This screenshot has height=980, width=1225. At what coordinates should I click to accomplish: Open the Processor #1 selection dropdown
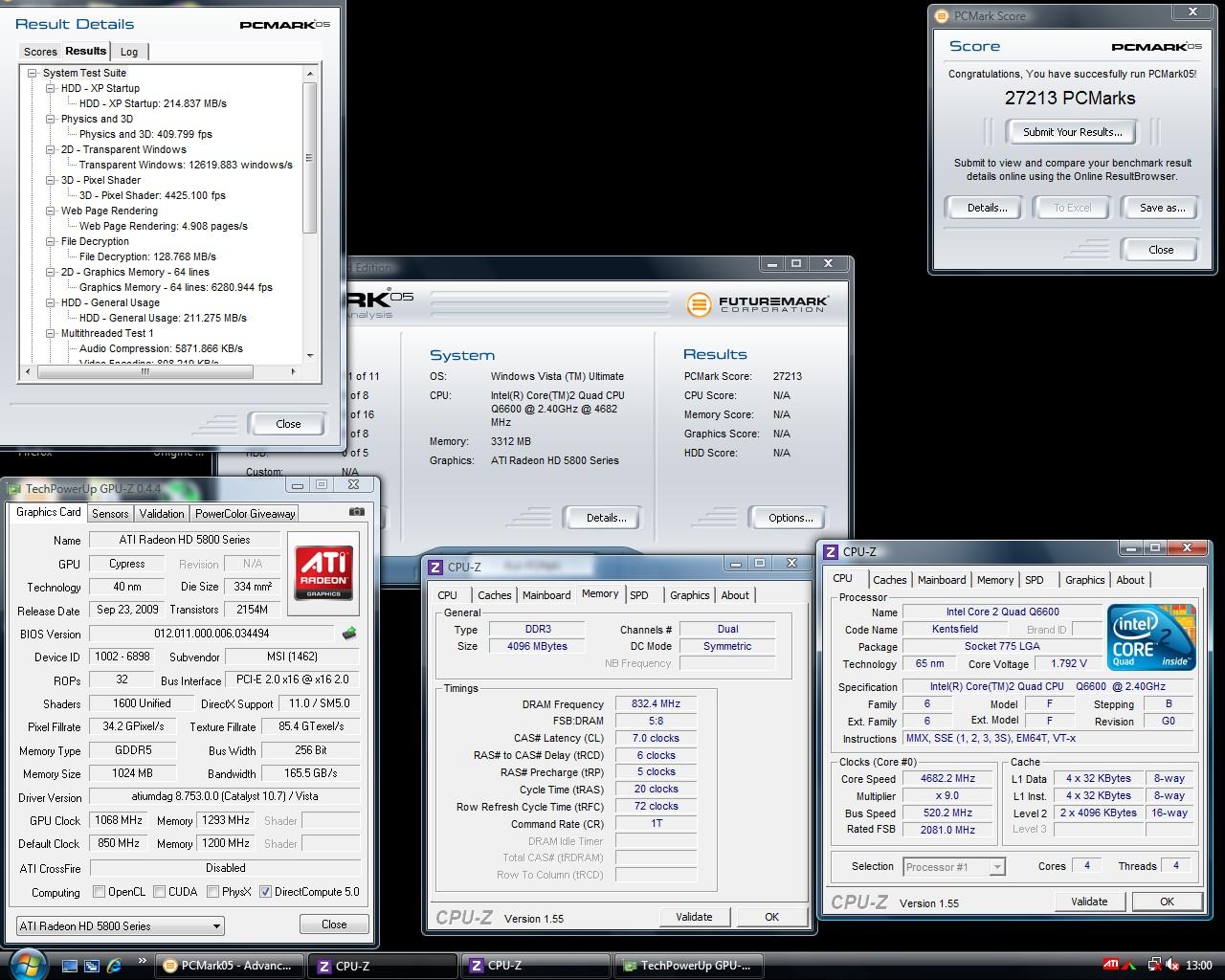[x=954, y=867]
